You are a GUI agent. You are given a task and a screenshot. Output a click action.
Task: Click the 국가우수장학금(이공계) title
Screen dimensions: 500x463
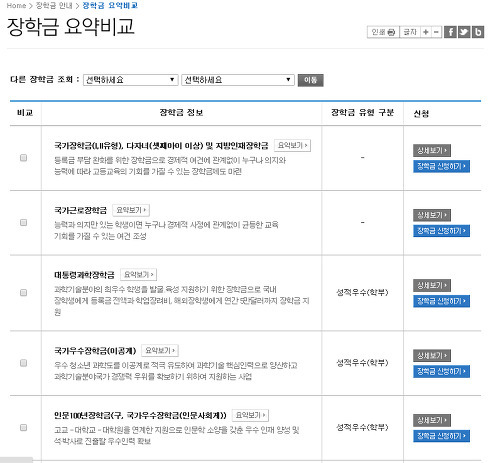(x=95, y=351)
